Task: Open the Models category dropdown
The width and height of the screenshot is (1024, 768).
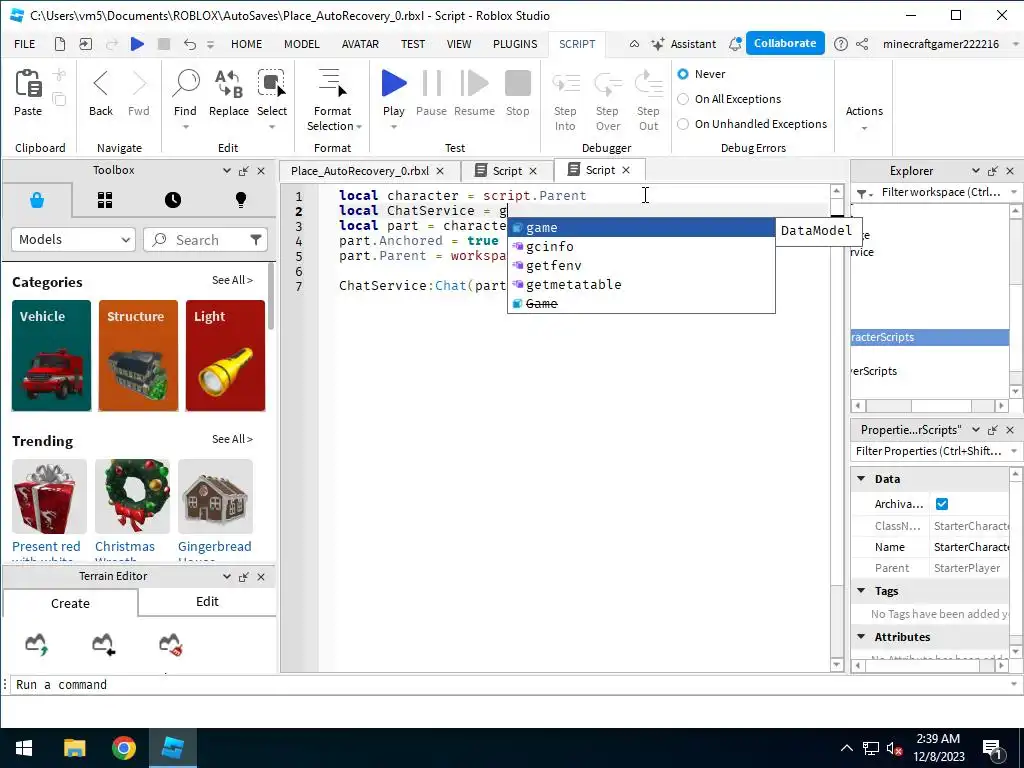Action: (x=73, y=240)
